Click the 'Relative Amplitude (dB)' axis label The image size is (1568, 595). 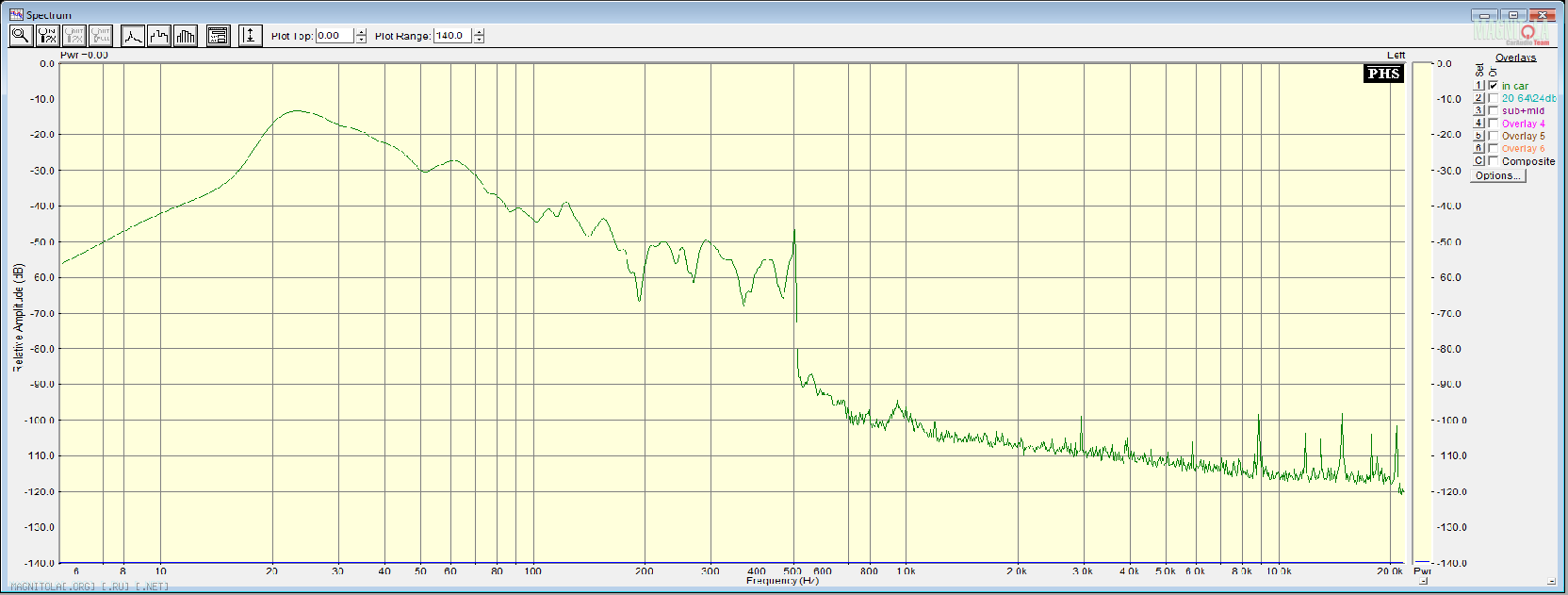click(x=18, y=318)
